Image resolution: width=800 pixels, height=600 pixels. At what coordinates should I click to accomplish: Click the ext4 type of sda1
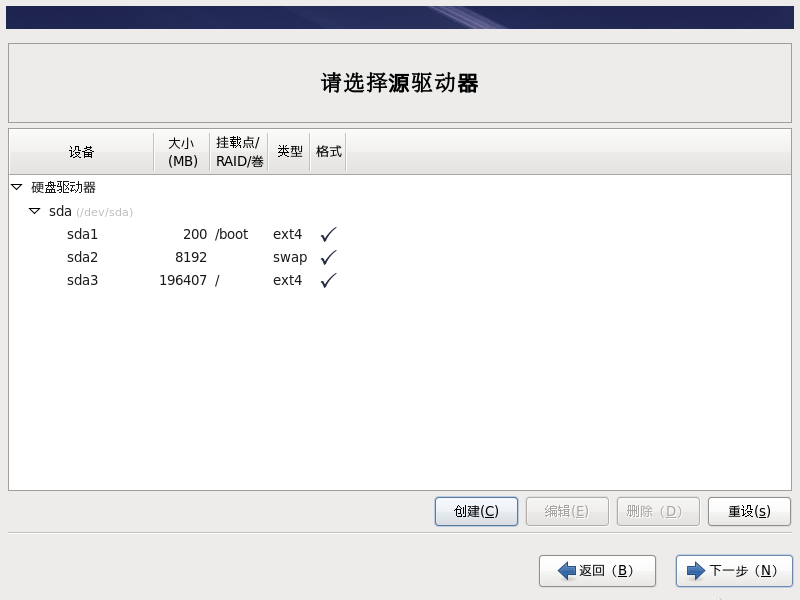pyautogui.click(x=287, y=234)
